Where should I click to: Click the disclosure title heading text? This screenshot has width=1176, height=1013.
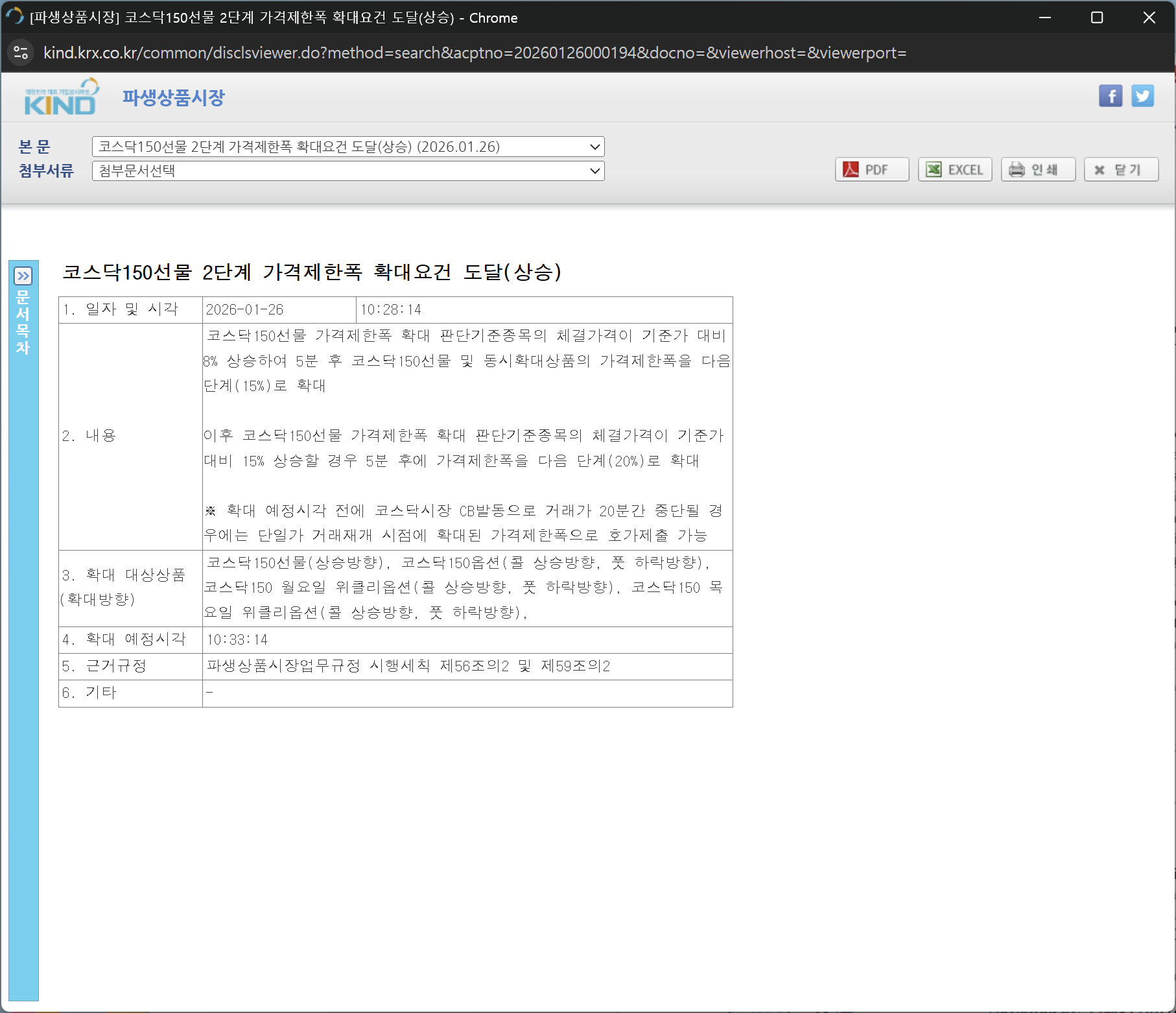point(312,272)
